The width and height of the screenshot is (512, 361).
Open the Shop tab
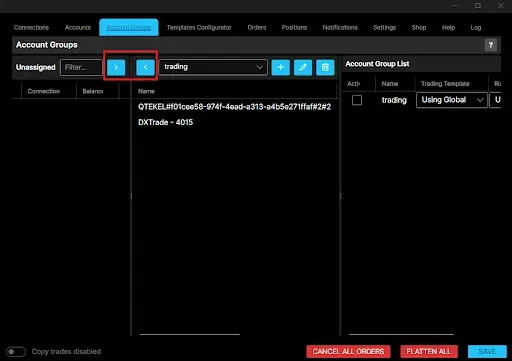[x=419, y=27]
